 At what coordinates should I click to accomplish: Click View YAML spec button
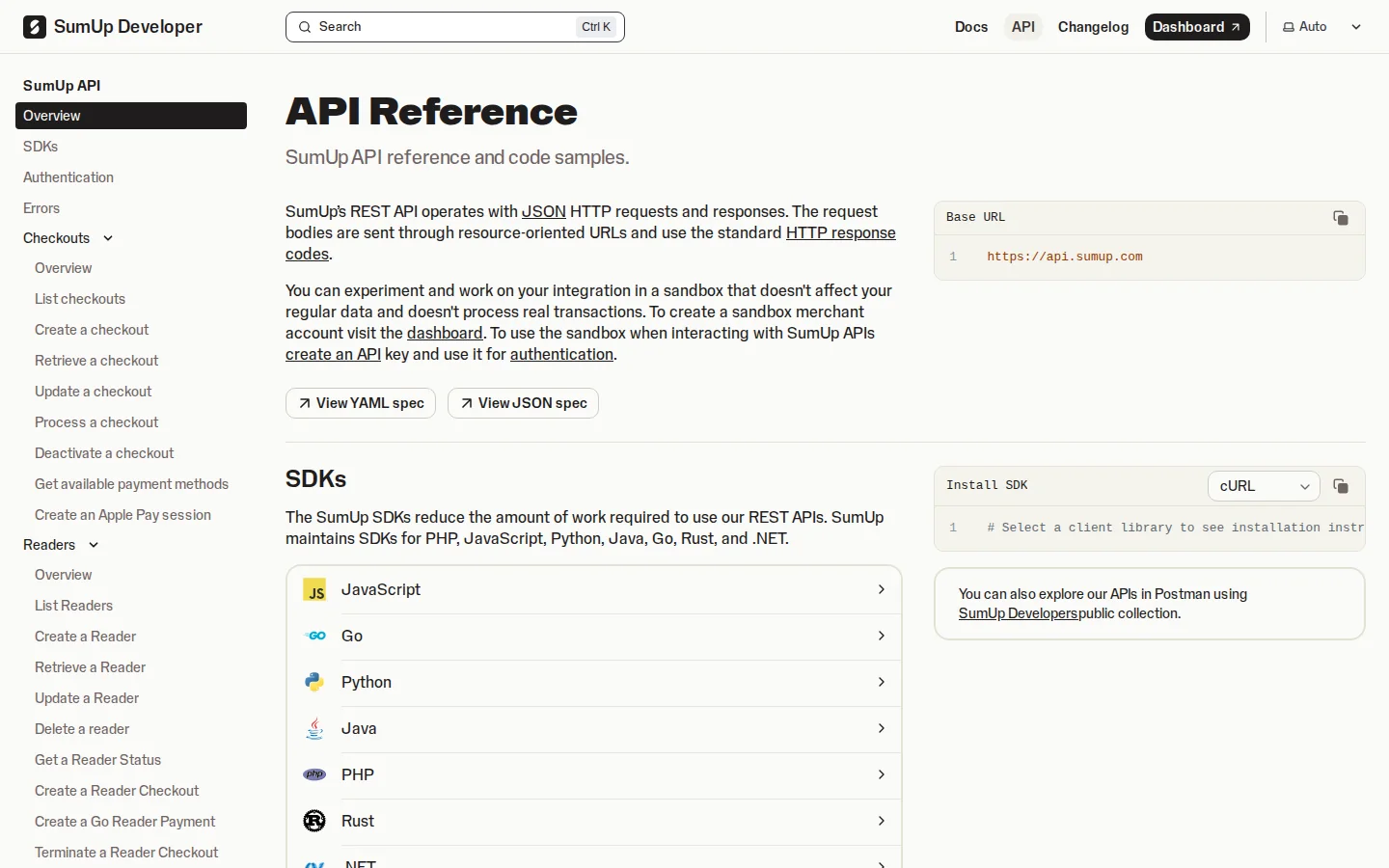click(x=361, y=403)
